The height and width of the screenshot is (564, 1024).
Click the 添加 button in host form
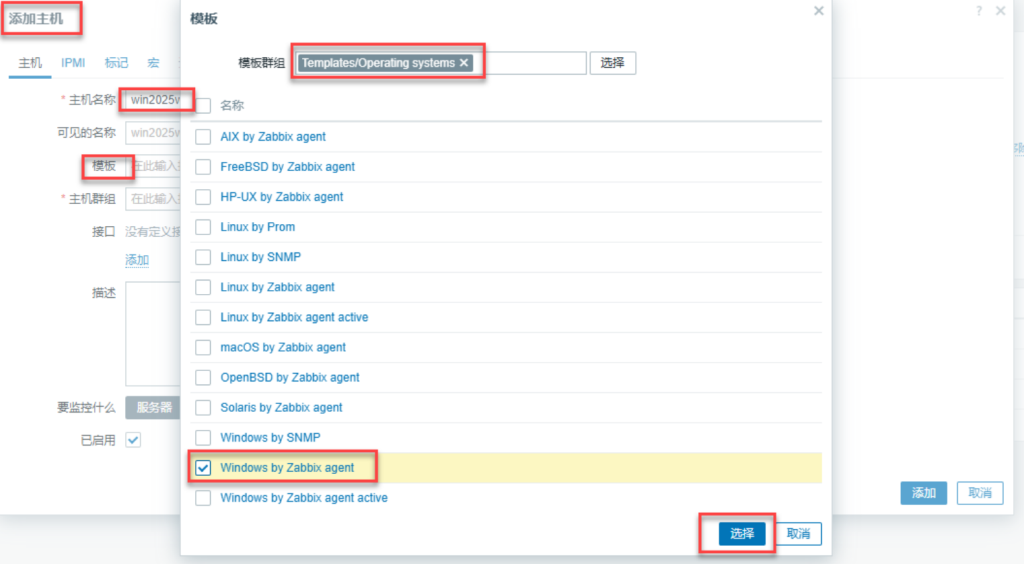tap(923, 493)
